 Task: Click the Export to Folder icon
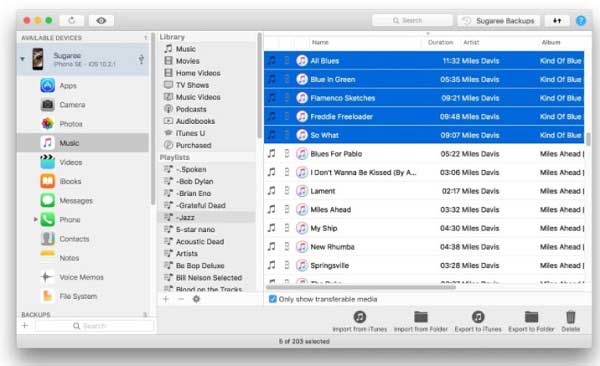tap(532, 317)
